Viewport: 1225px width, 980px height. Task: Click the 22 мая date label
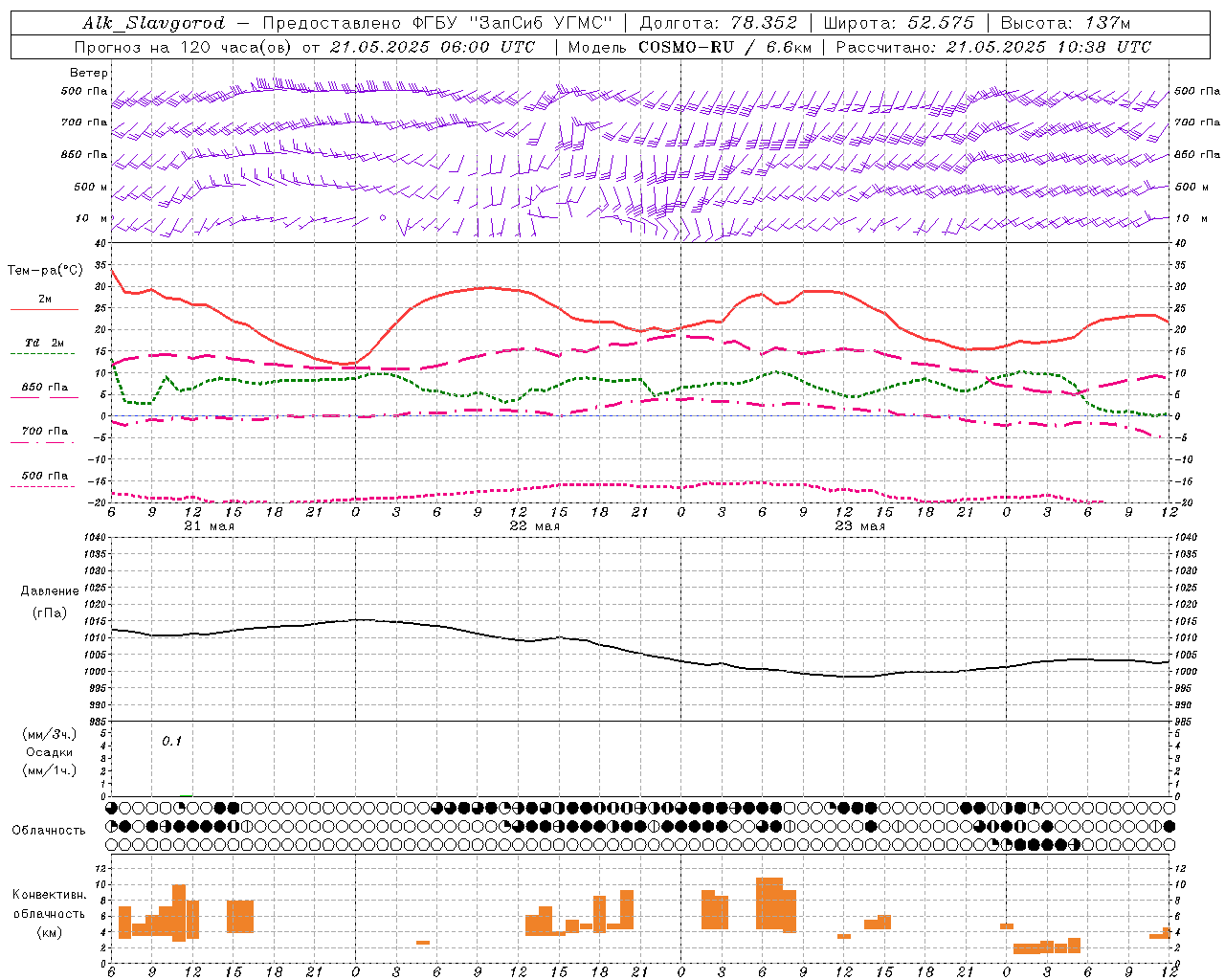point(534,526)
